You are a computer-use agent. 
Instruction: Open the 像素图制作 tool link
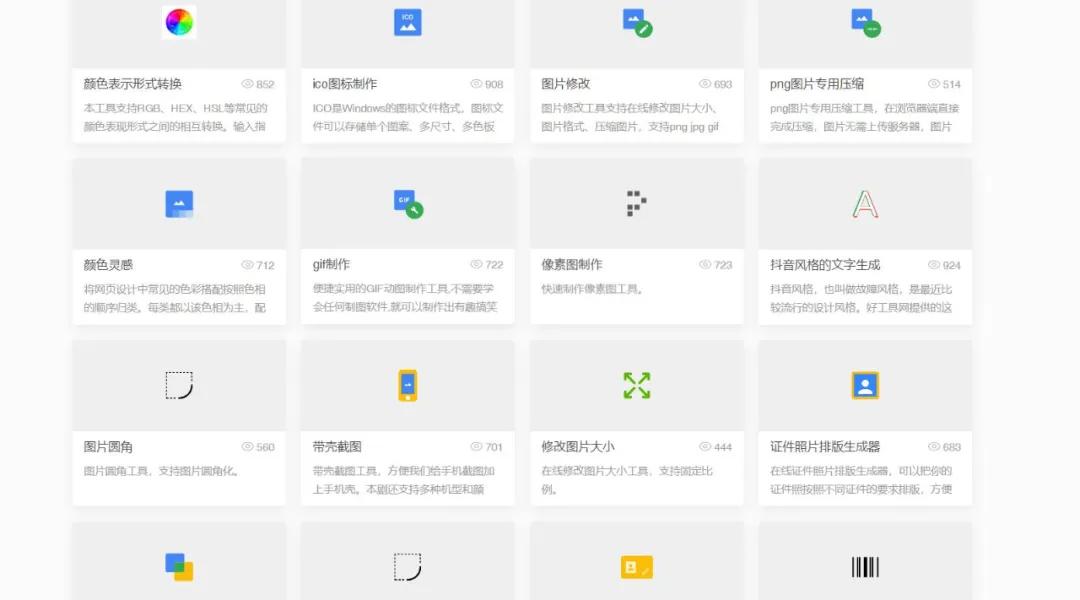[572, 265]
